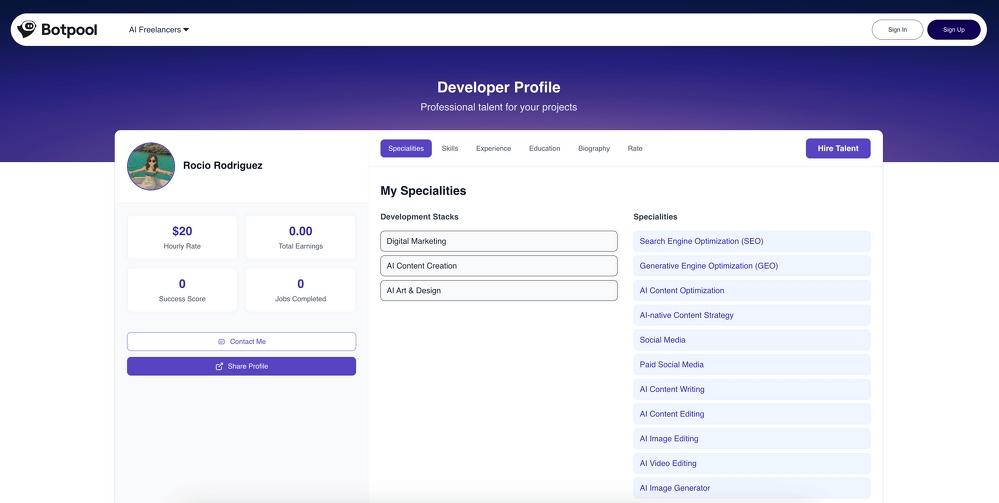
Task: Click the Botpool logo icon
Action: click(x=27, y=30)
